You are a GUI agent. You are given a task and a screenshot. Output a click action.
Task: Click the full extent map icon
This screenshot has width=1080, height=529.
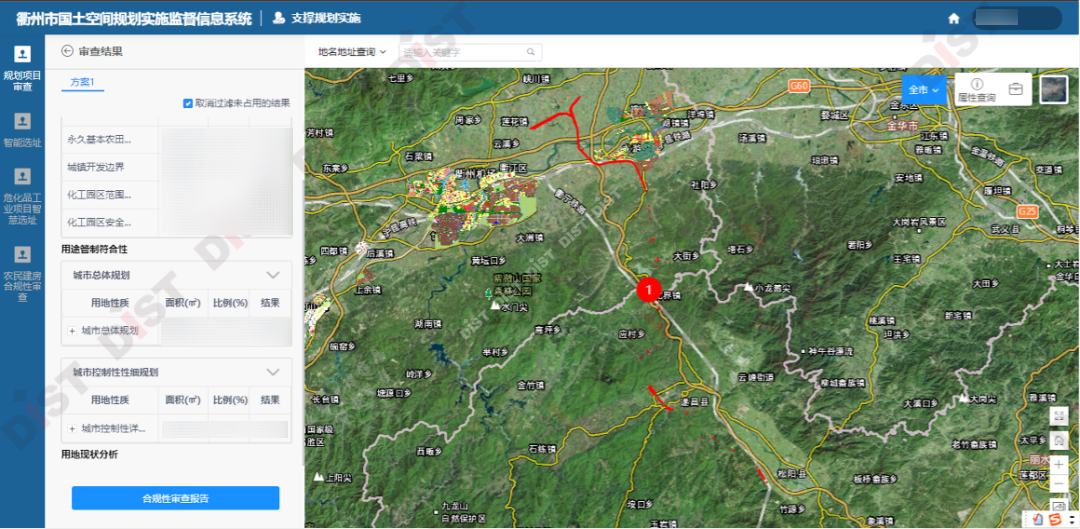coord(1059,415)
